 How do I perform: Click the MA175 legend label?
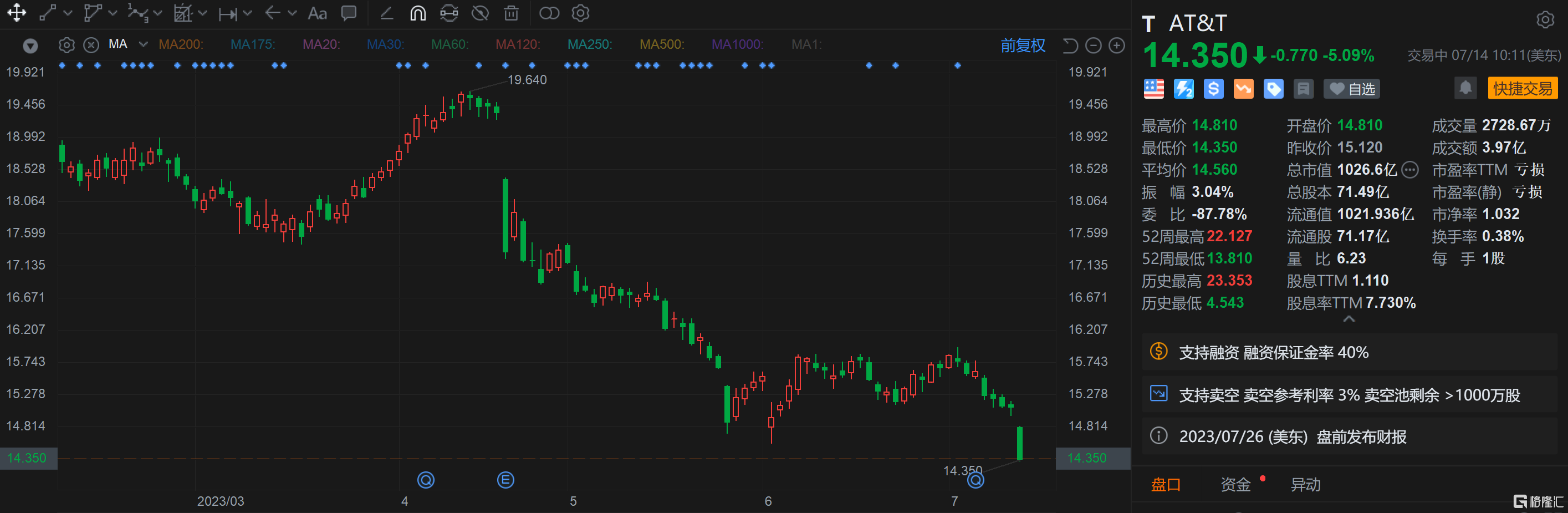[x=253, y=44]
